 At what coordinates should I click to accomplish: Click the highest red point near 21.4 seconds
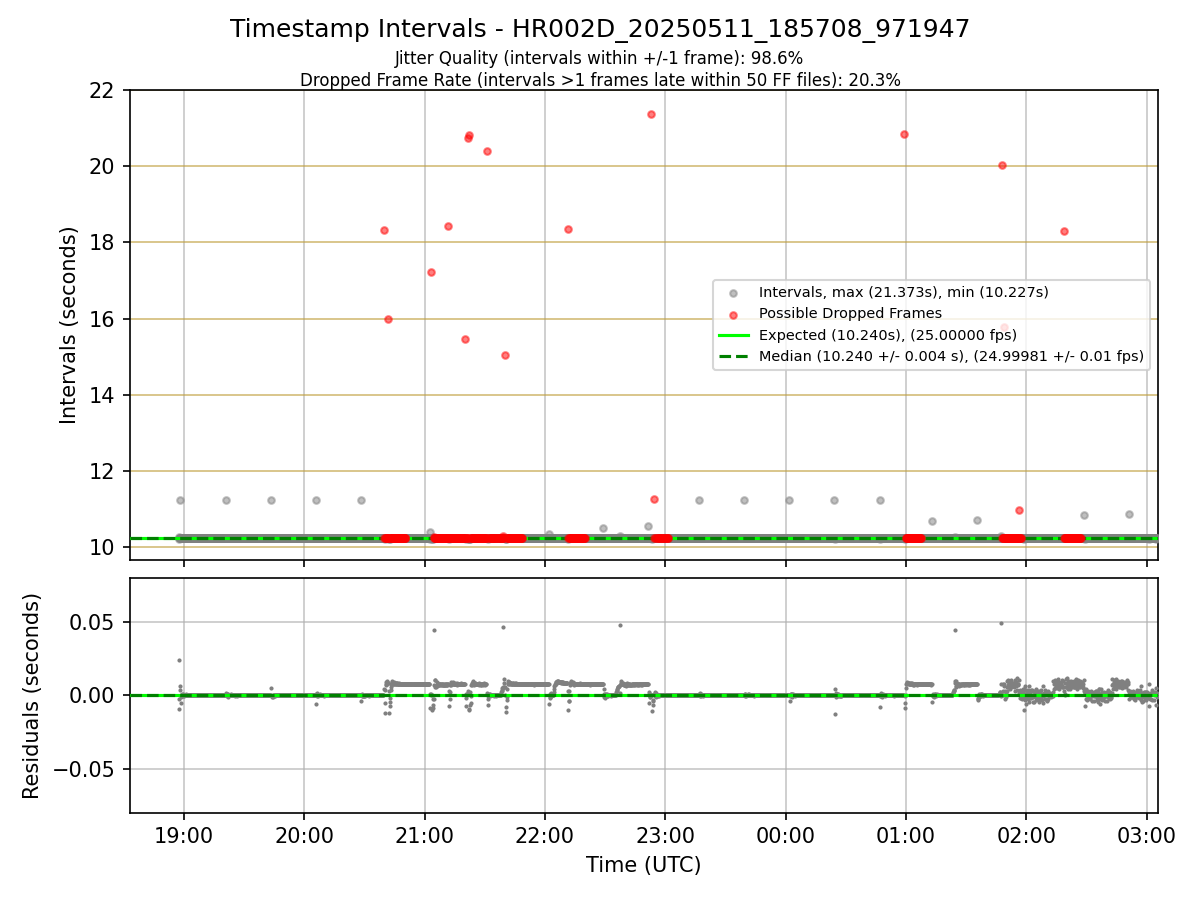coord(651,114)
